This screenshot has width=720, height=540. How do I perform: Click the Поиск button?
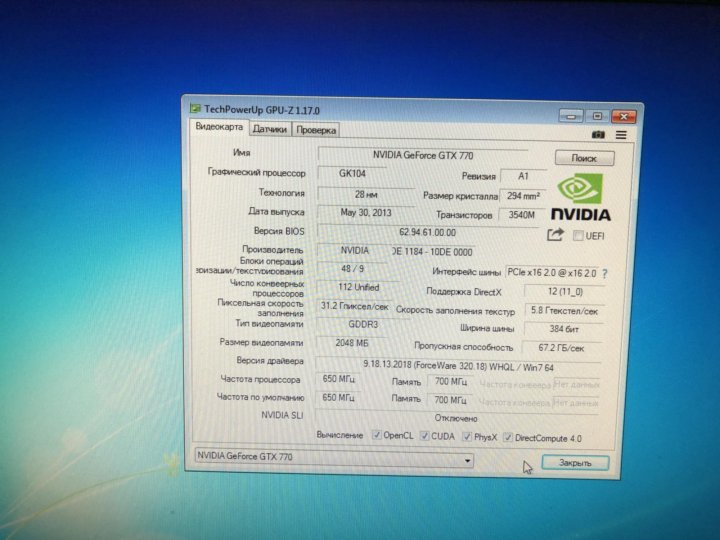[x=584, y=158]
